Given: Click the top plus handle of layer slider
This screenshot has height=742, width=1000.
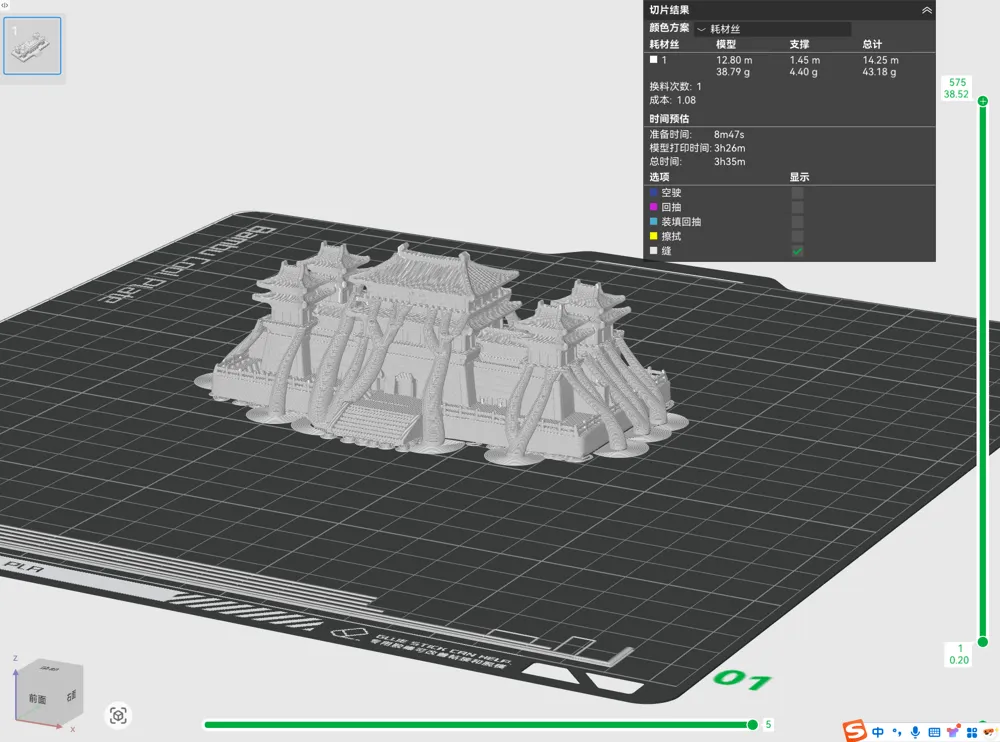Looking at the screenshot, I should [x=983, y=101].
